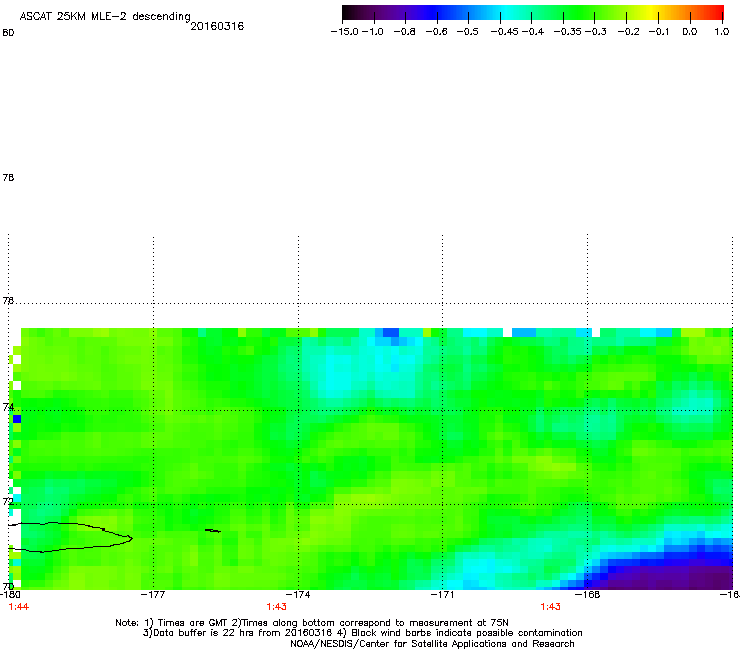Select the "-0.2" color scale label

pos(629,32)
